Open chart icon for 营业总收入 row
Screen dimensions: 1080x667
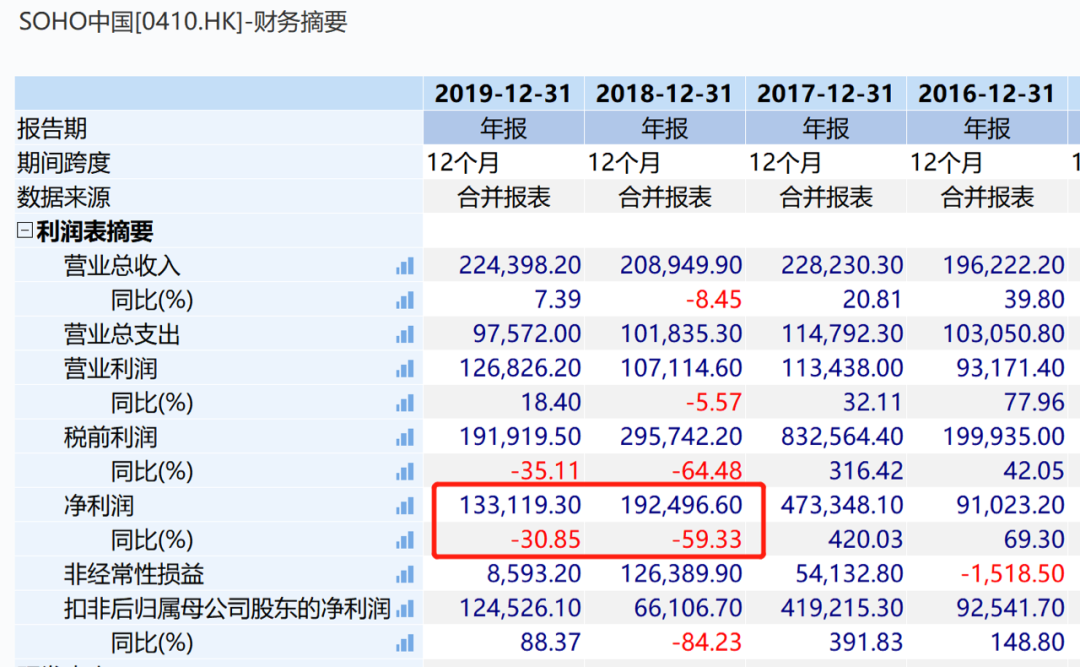(405, 266)
